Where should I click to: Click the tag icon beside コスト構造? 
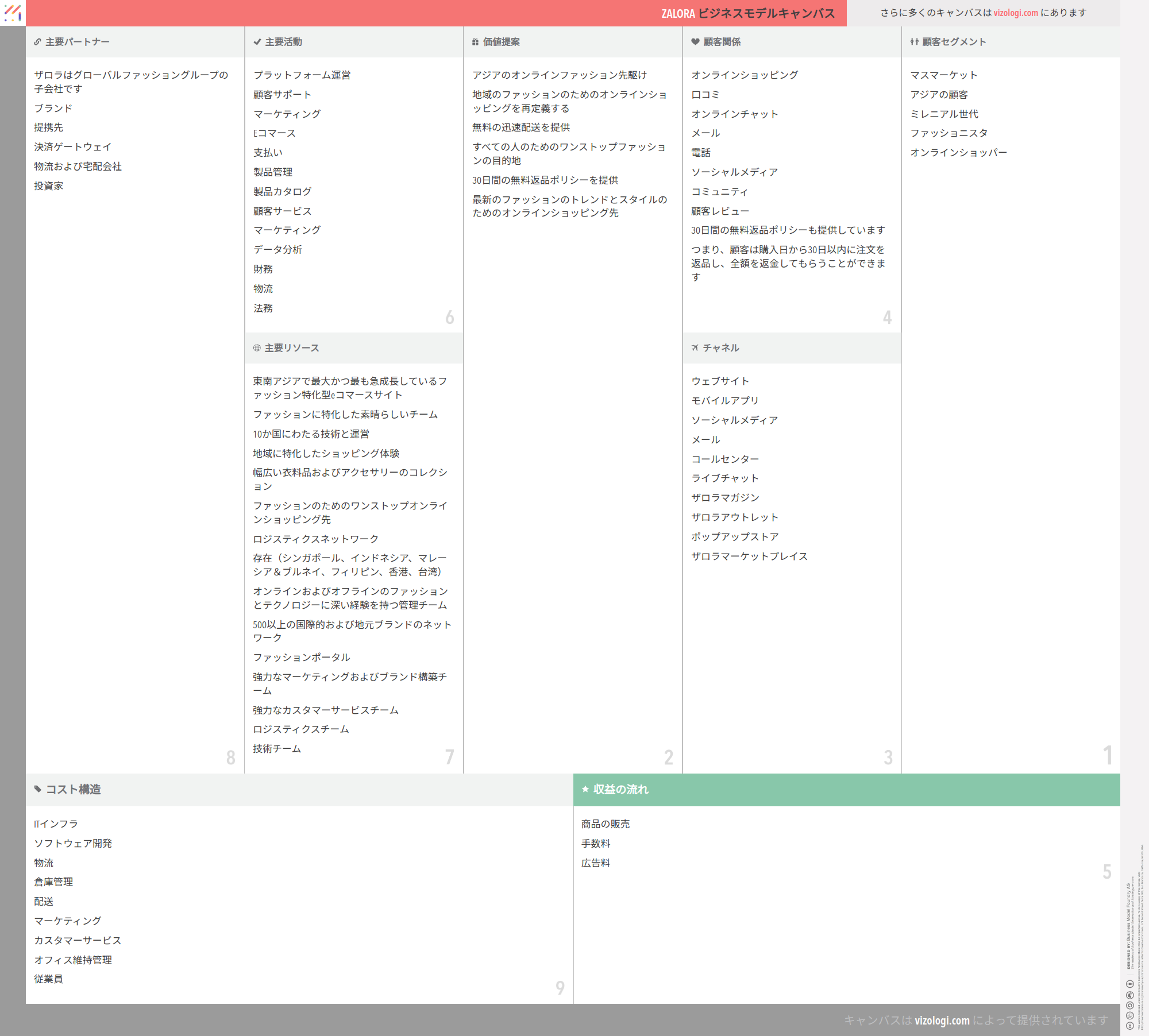click(x=38, y=789)
